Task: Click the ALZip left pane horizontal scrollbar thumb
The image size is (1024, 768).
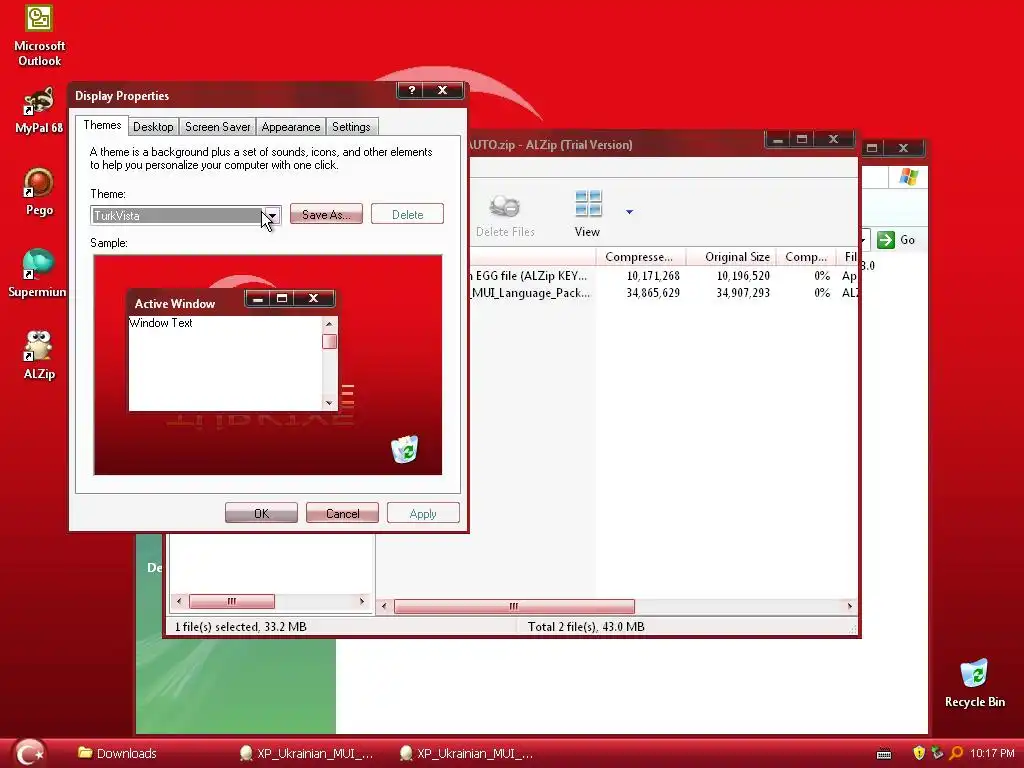Action: 232,601
